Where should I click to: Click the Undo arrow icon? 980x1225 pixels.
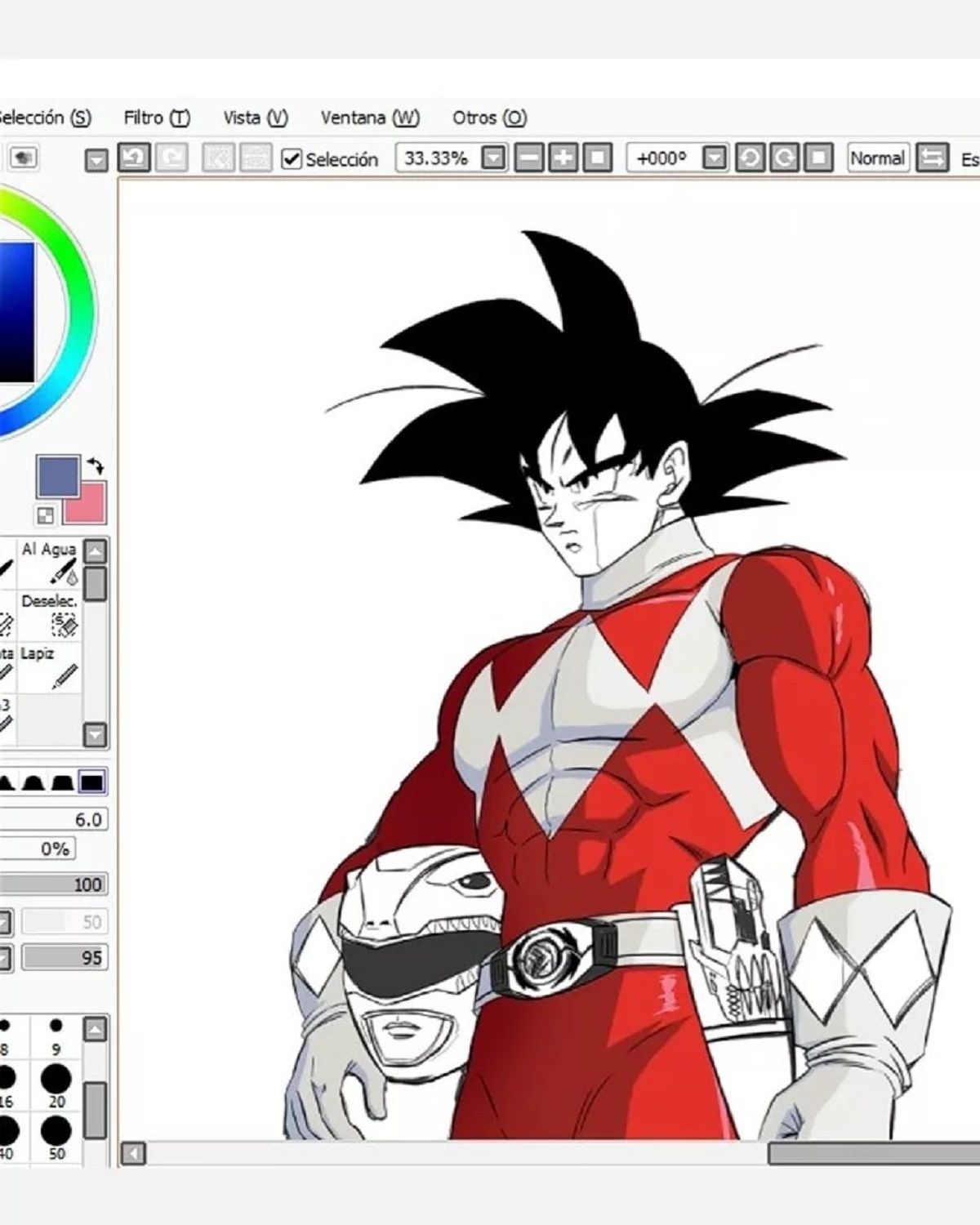136,159
